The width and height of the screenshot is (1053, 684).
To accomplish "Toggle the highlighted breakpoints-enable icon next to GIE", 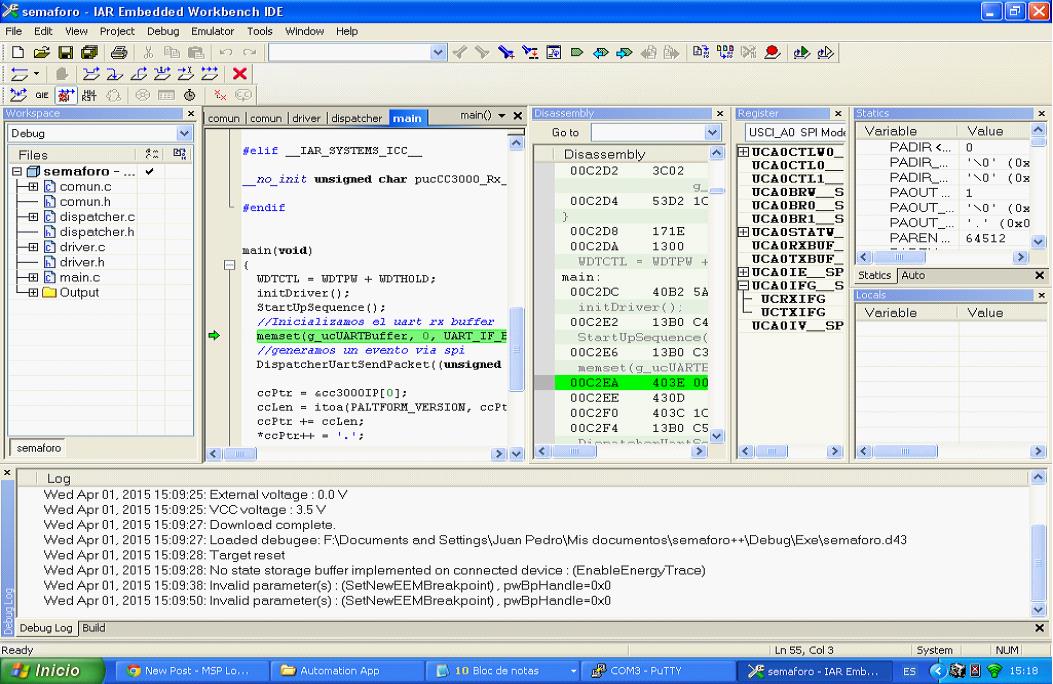I will tap(66, 95).
